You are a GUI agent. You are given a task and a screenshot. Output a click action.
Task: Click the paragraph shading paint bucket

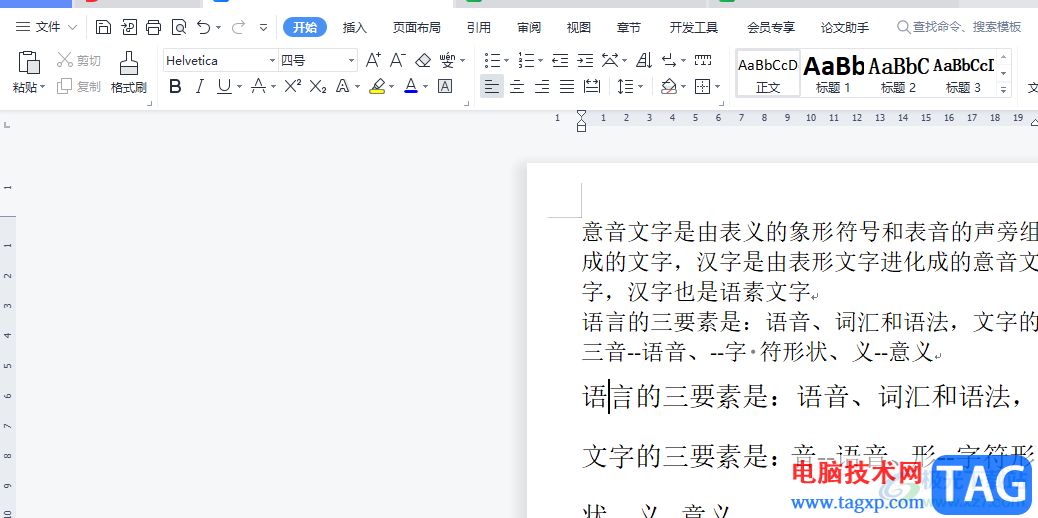669,86
